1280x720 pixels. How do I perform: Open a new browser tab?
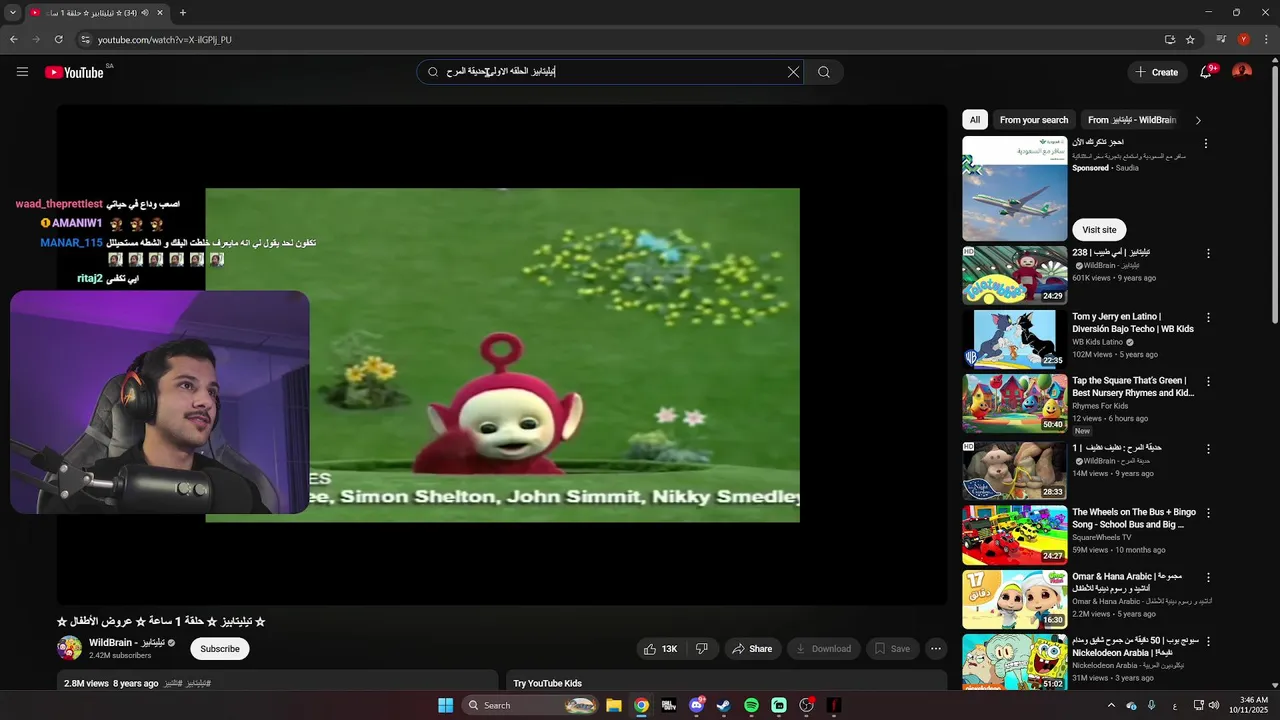182,13
